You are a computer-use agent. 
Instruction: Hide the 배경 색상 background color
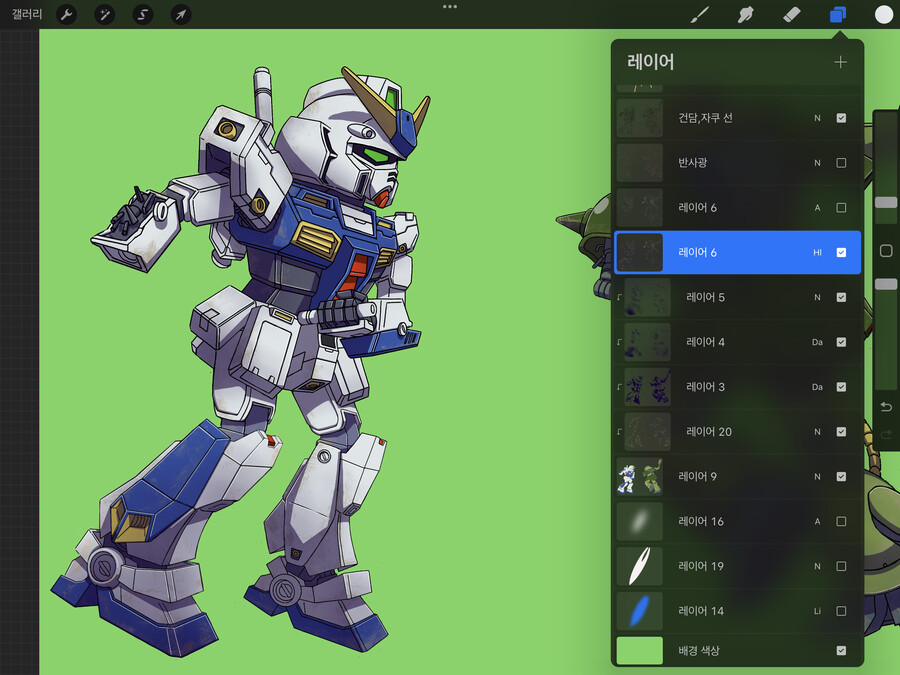(841, 650)
